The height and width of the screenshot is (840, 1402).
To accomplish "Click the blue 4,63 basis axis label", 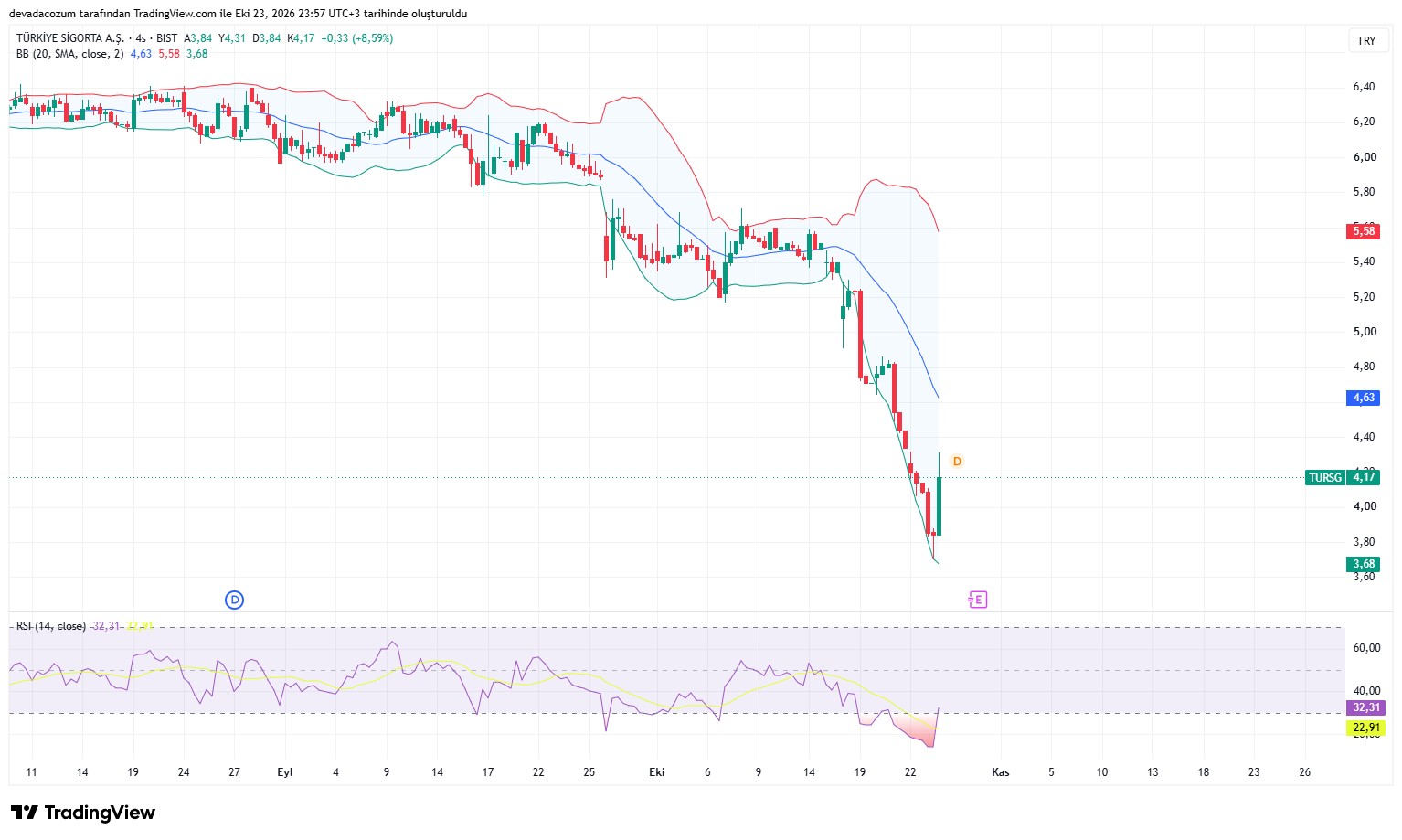I will coord(1364,398).
